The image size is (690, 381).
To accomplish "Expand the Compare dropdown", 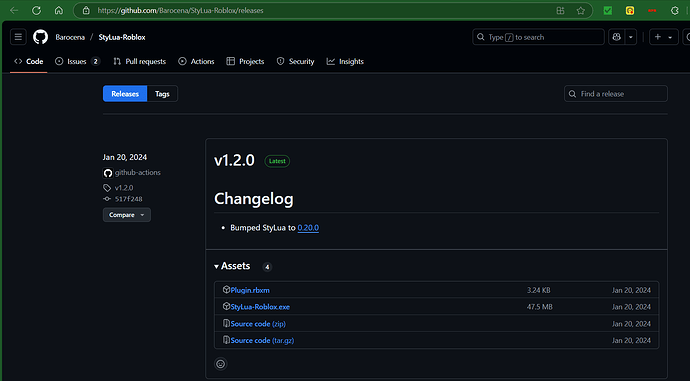I will [x=127, y=215].
